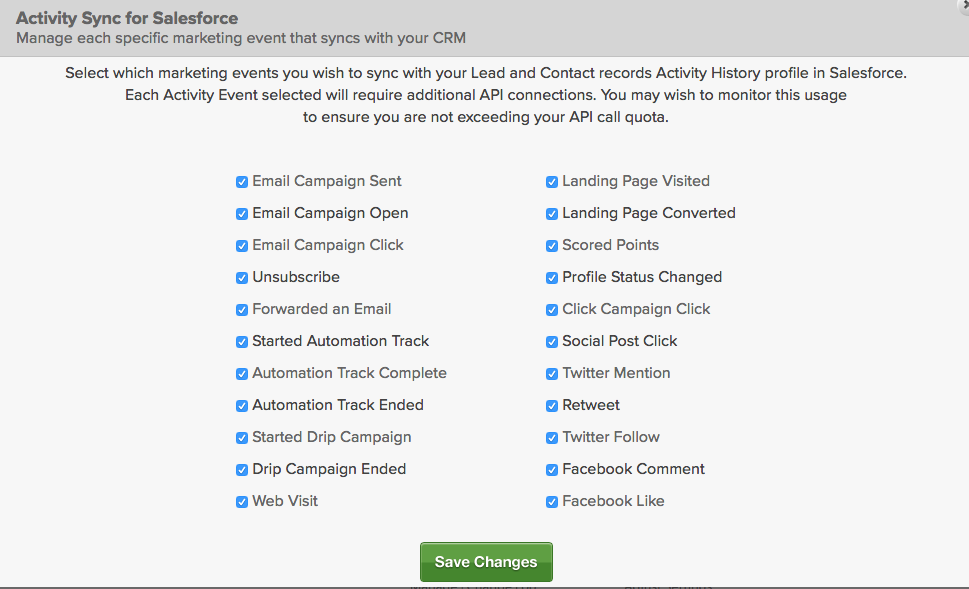The width and height of the screenshot is (969, 589).
Task: Toggle Automation Track Complete checkbox
Action: pyautogui.click(x=242, y=374)
